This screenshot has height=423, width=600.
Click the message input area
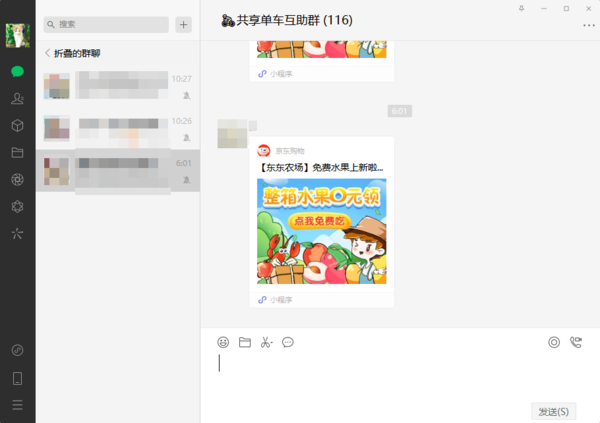(x=400, y=375)
